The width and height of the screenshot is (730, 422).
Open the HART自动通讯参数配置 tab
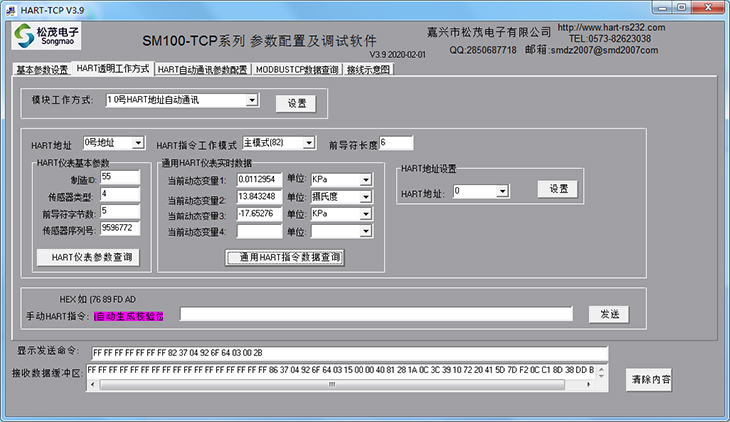click(x=203, y=70)
